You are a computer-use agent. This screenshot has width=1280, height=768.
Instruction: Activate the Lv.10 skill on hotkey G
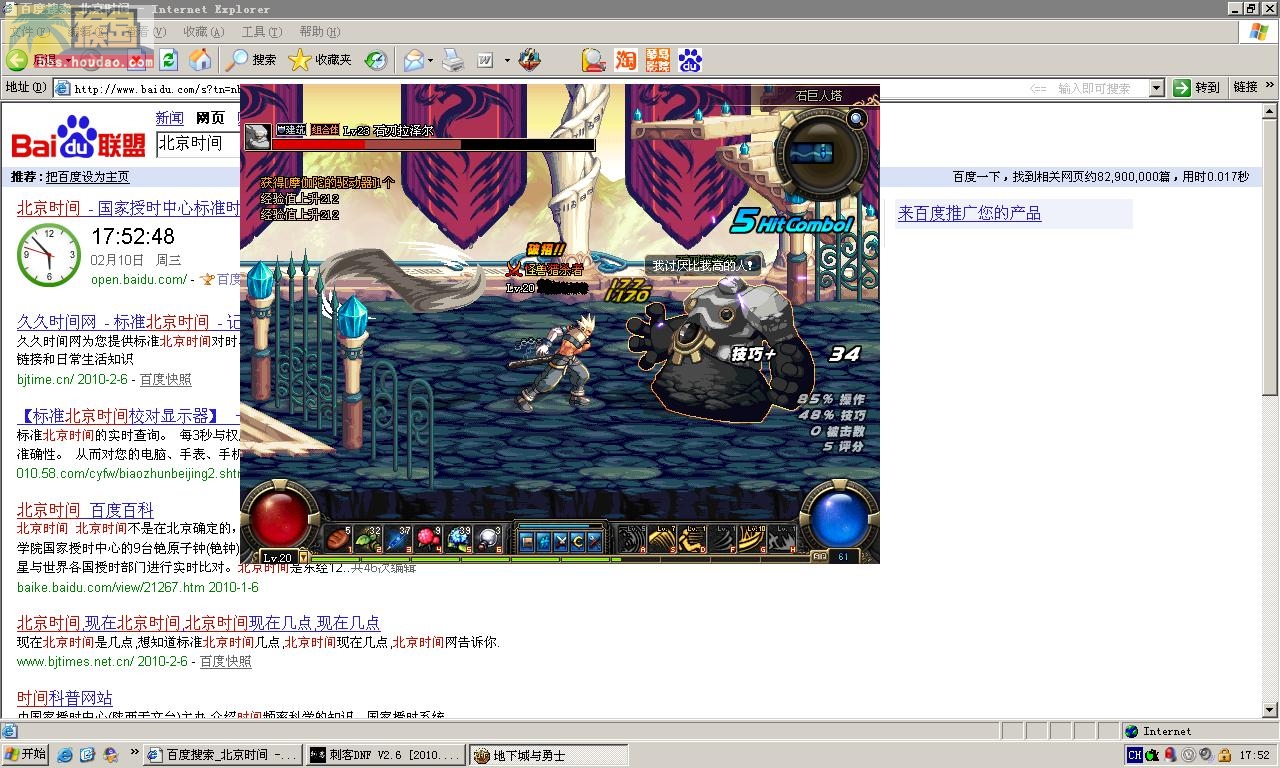[x=751, y=539]
